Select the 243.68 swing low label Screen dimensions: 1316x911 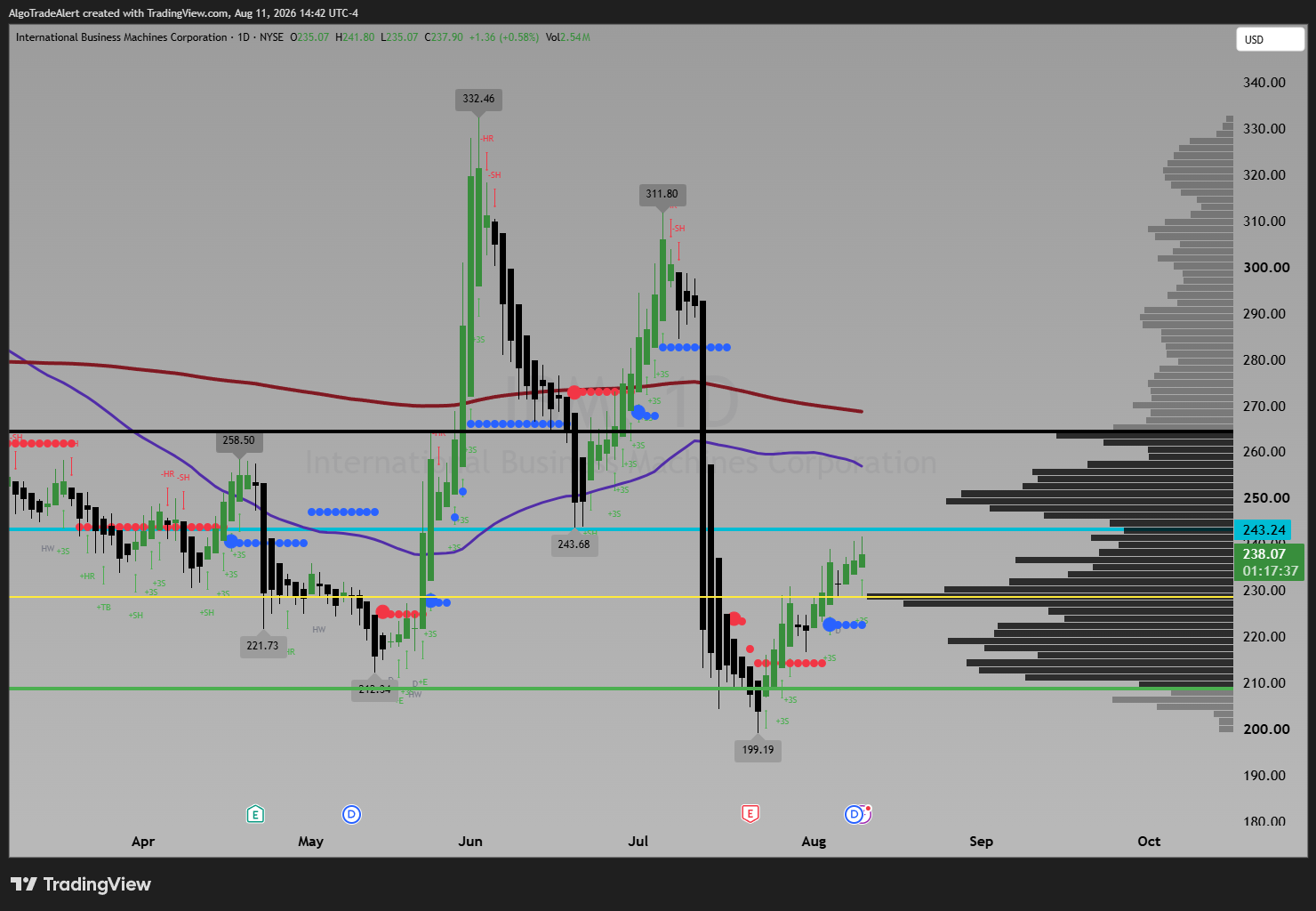[x=574, y=544]
